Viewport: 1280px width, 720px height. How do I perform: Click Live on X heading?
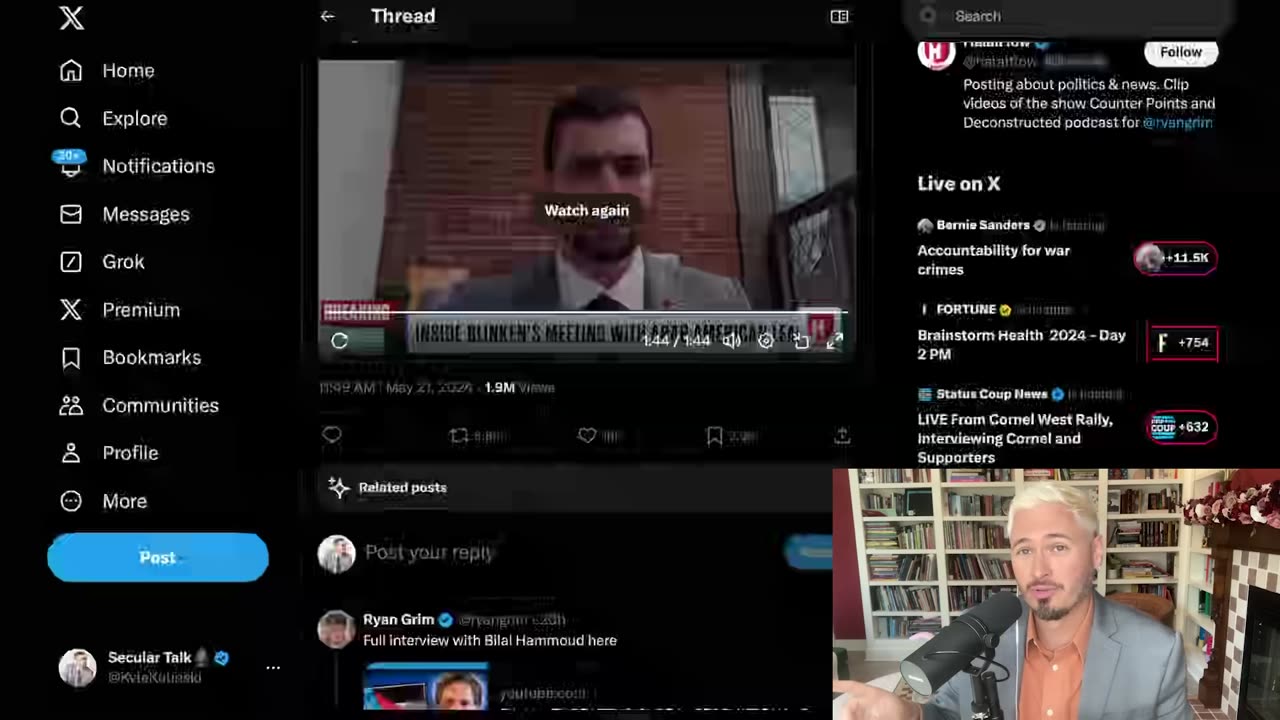pyautogui.click(x=958, y=183)
